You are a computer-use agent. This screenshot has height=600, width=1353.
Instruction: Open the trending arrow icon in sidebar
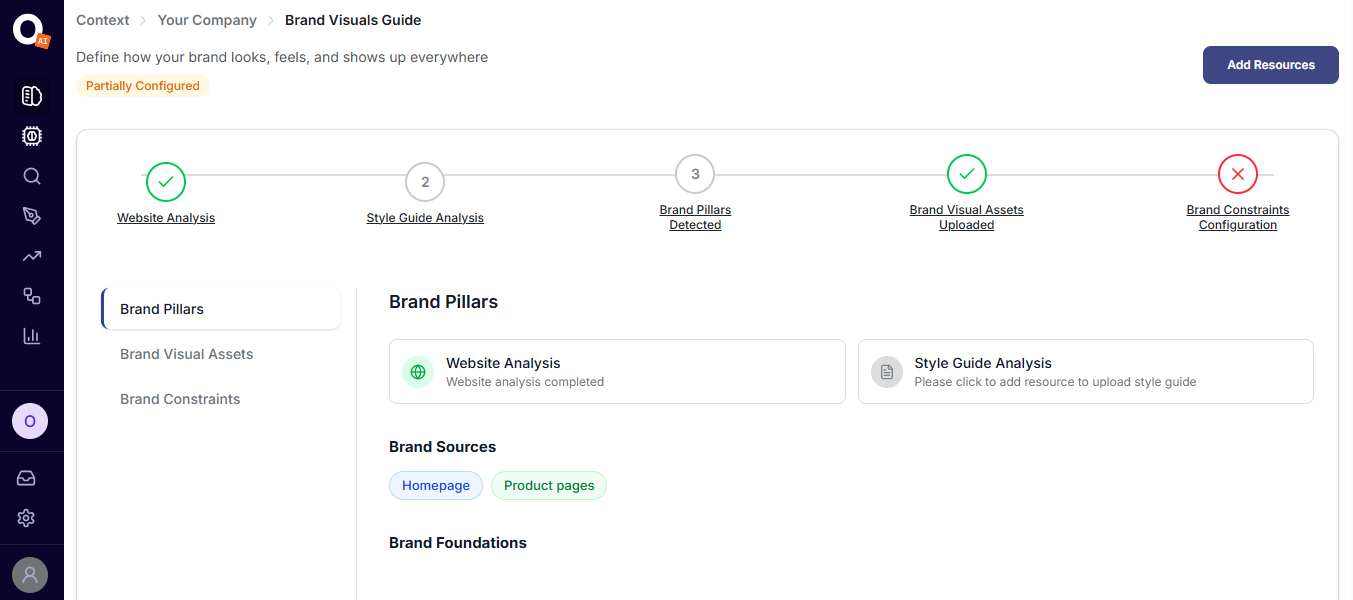(32, 256)
